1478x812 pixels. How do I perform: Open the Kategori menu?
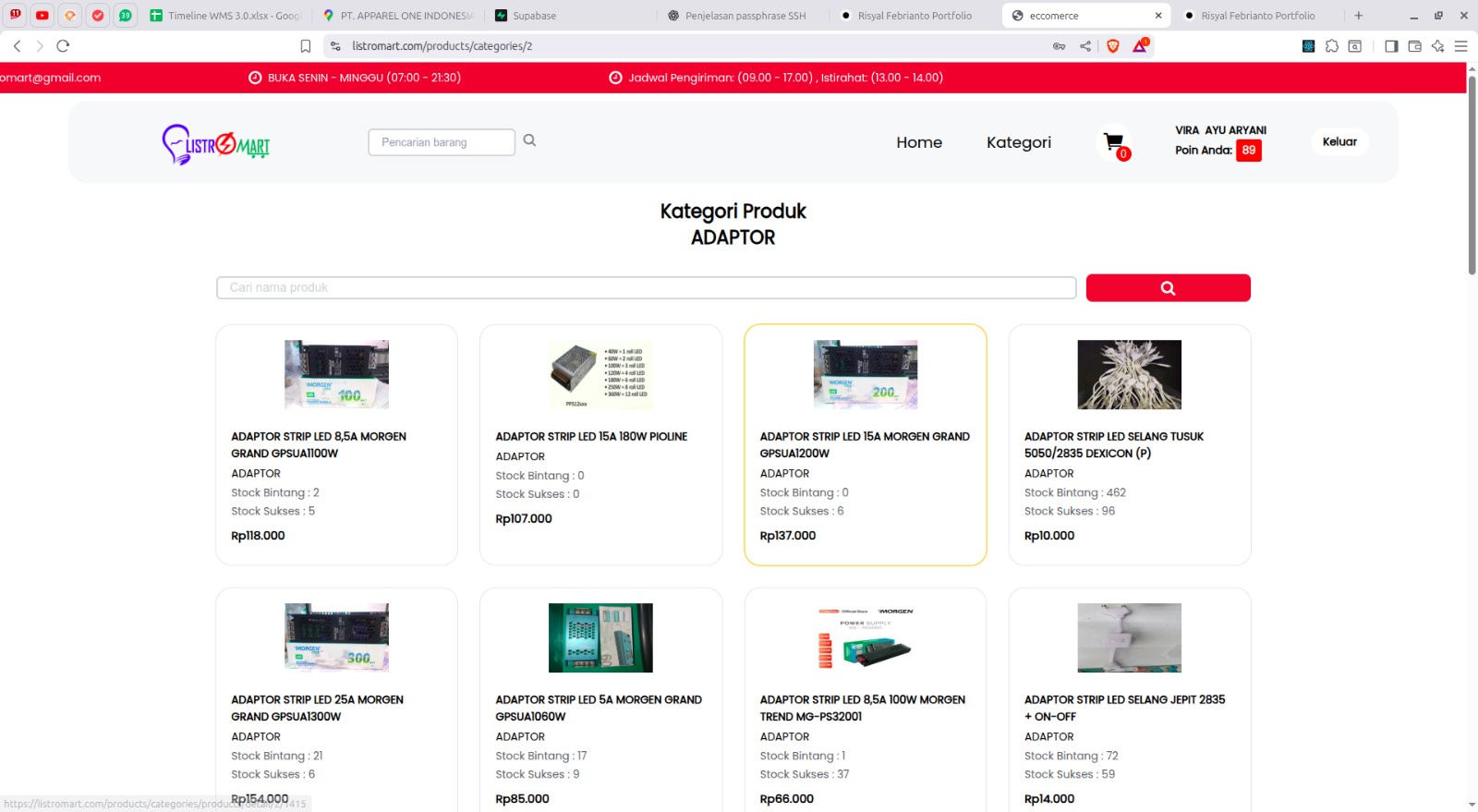click(1018, 142)
